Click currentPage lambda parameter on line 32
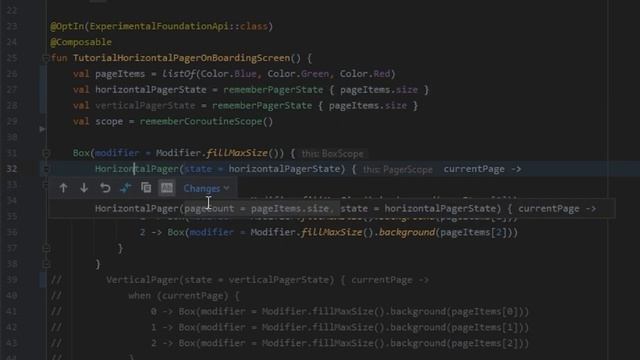 pos(474,169)
